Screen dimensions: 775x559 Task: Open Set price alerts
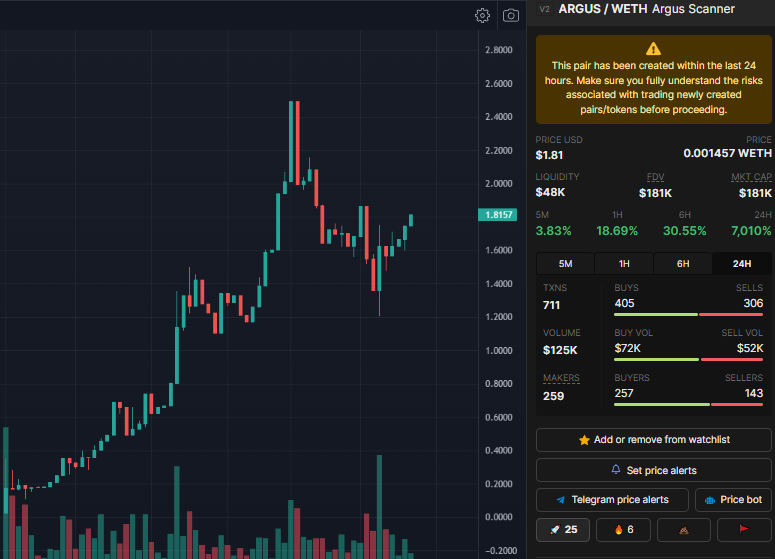pos(654,471)
